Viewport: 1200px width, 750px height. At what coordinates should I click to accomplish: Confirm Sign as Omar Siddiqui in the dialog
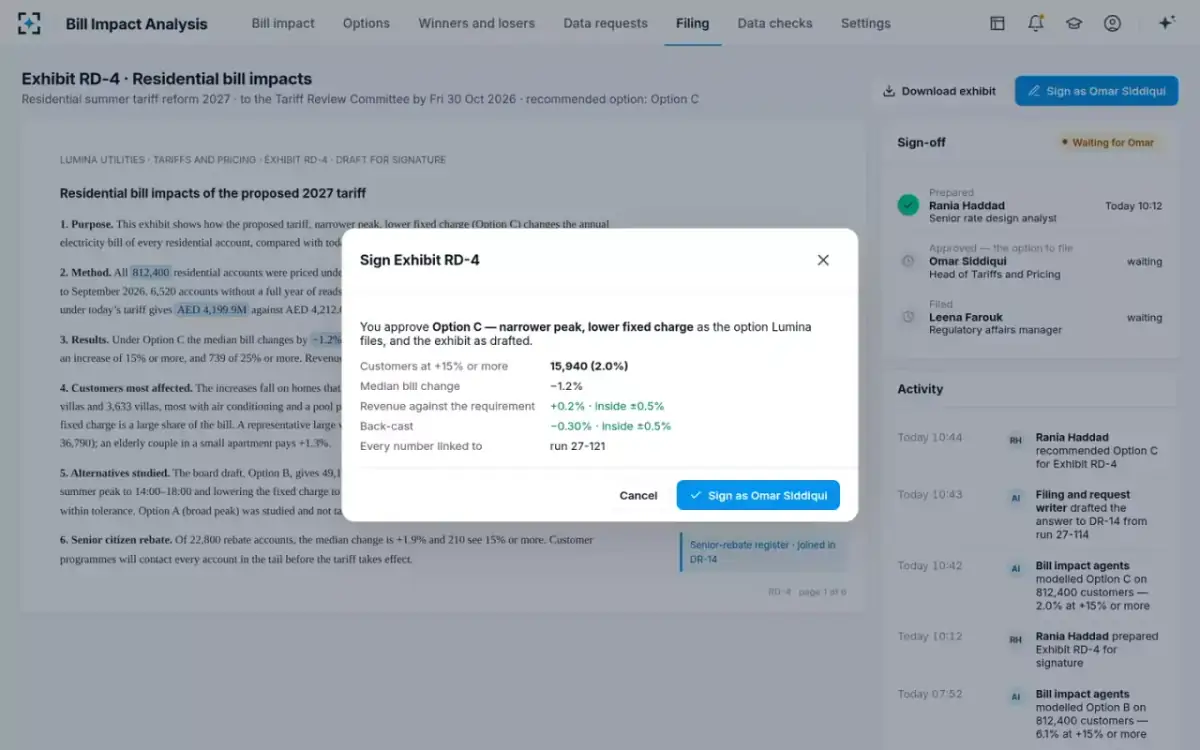tap(758, 495)
